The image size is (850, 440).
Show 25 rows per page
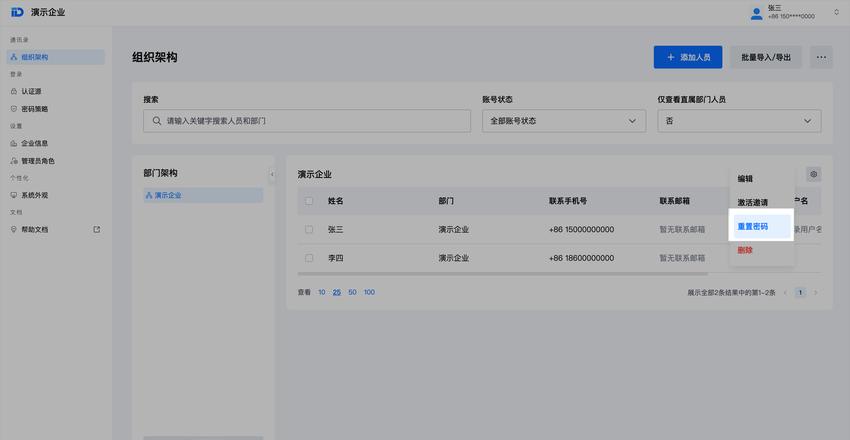(337, 292)
